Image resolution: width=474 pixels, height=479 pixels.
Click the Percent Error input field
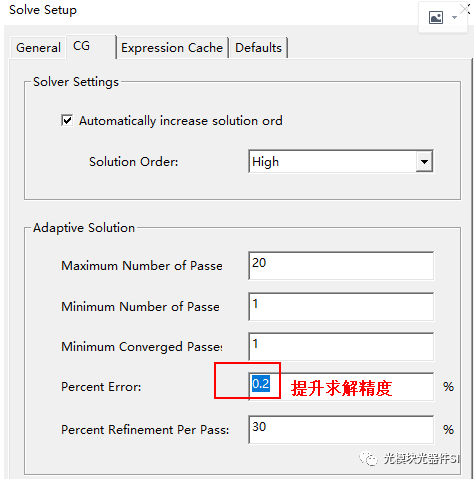(341, 387)
